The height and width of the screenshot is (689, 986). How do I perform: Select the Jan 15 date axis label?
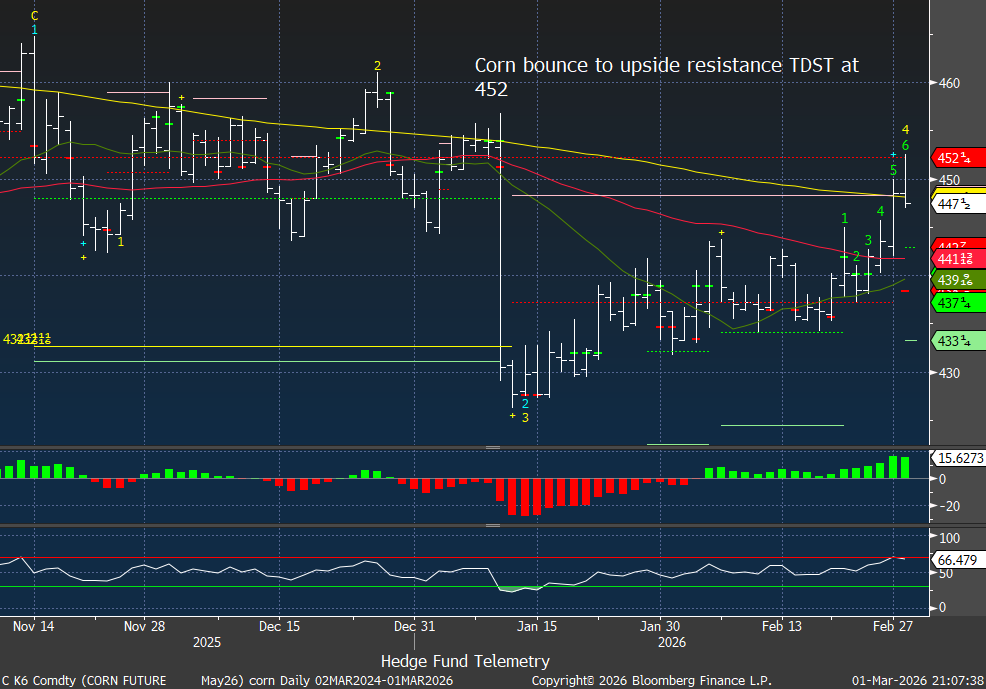pyautogui.click(x=537, y=627)
